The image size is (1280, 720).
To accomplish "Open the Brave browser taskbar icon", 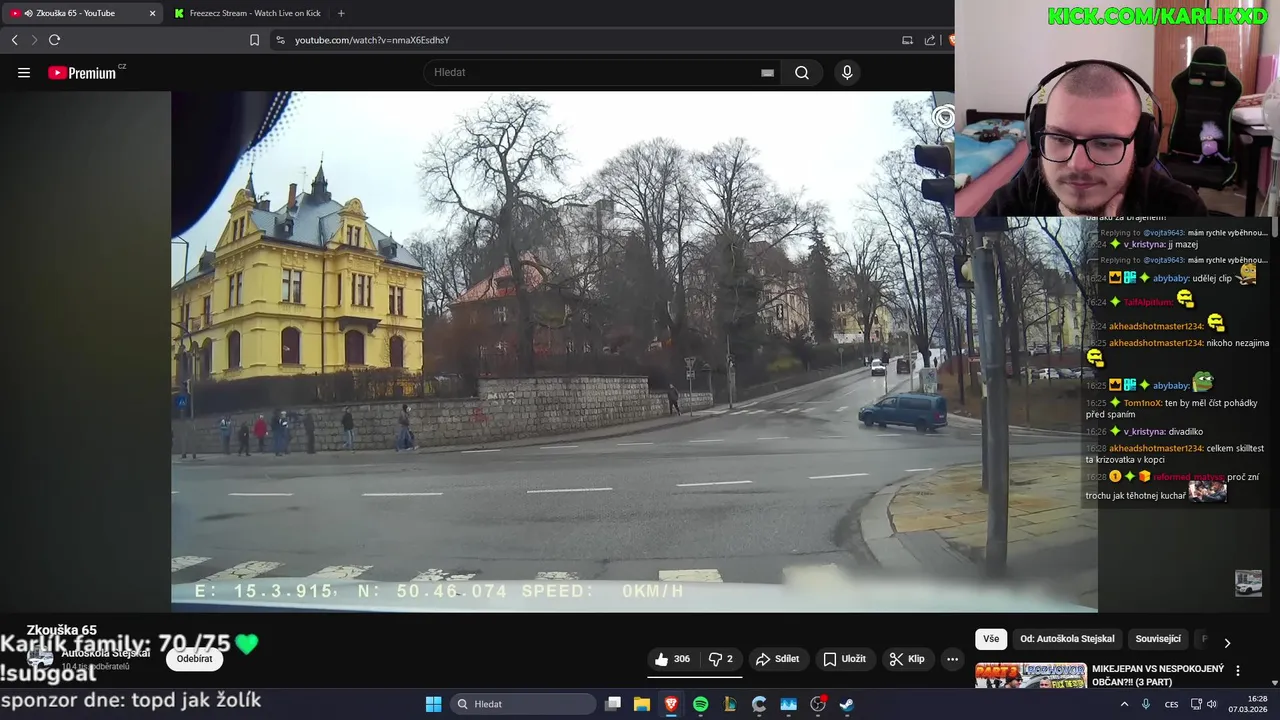I will click(671, 704).
